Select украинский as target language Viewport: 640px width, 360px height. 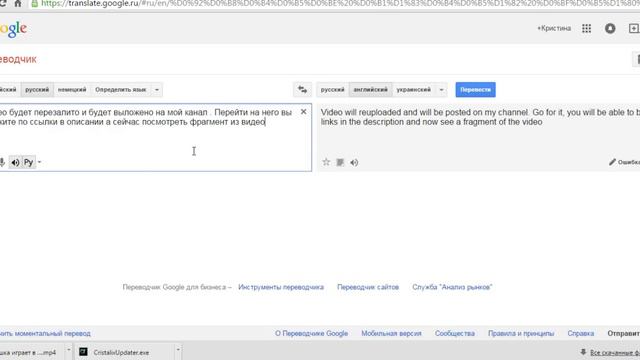tap(413, 89)
